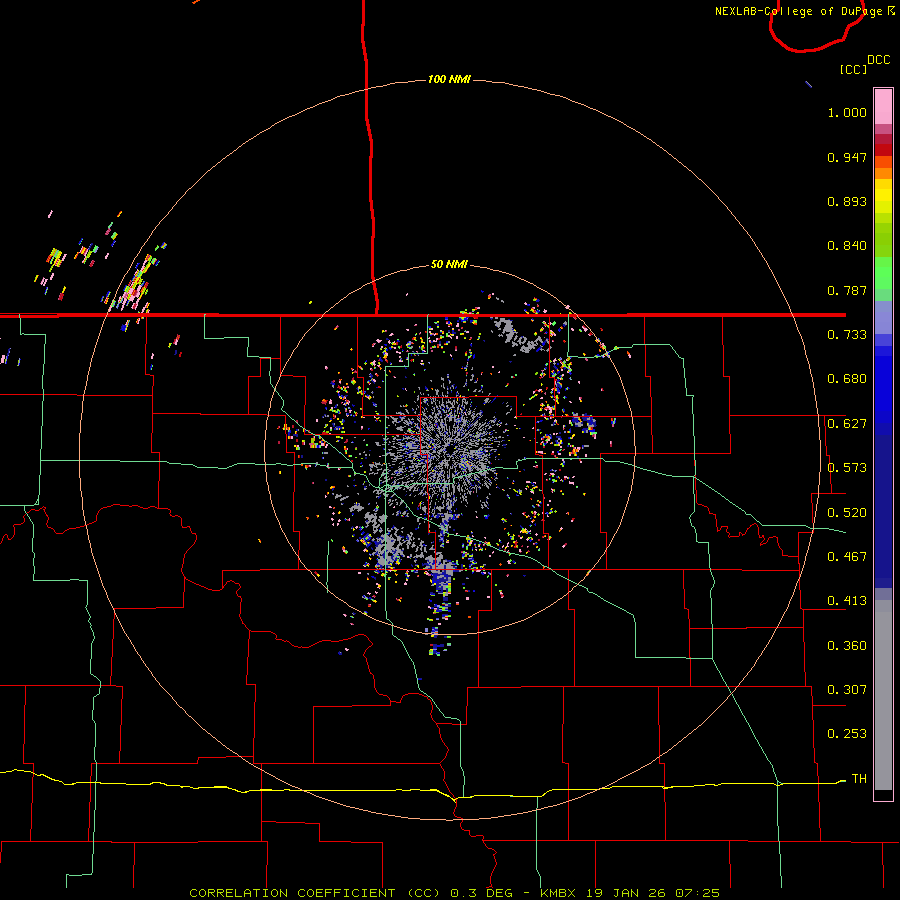Click the 50 NMI range ring label
The image size is (900, 900).
pos(449,265)
